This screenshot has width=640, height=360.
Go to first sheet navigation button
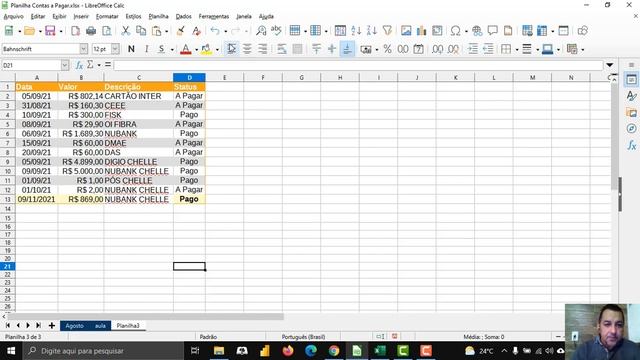tap(8, 325)
